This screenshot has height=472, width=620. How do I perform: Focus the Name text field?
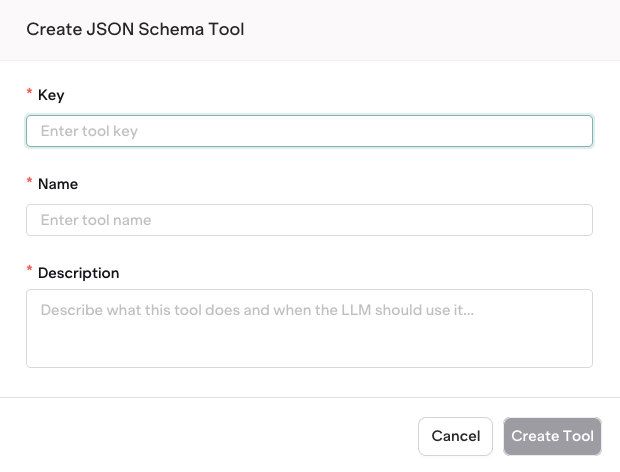(309, 220)
